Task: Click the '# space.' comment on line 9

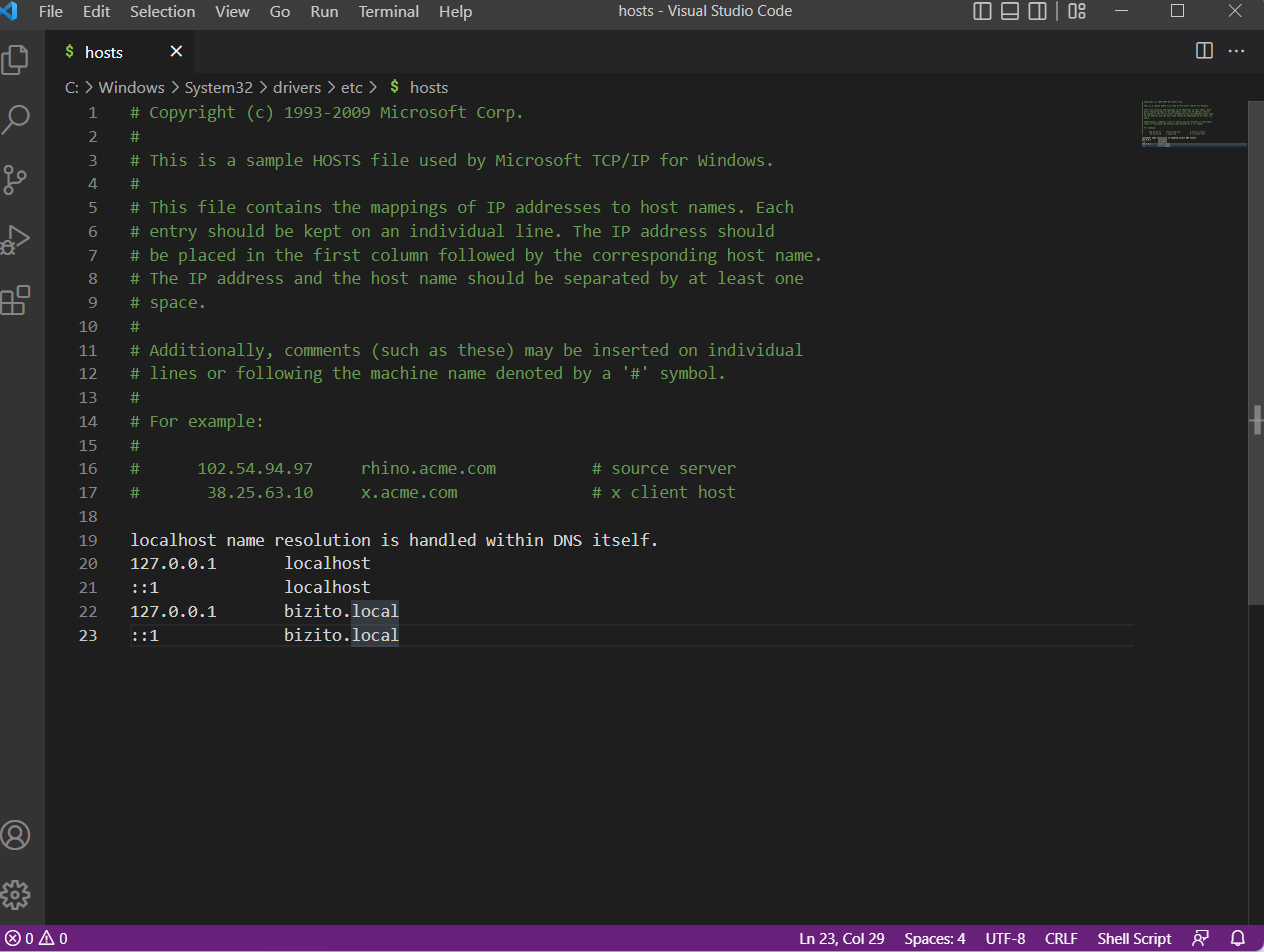Action: click(x=168, y=302)
